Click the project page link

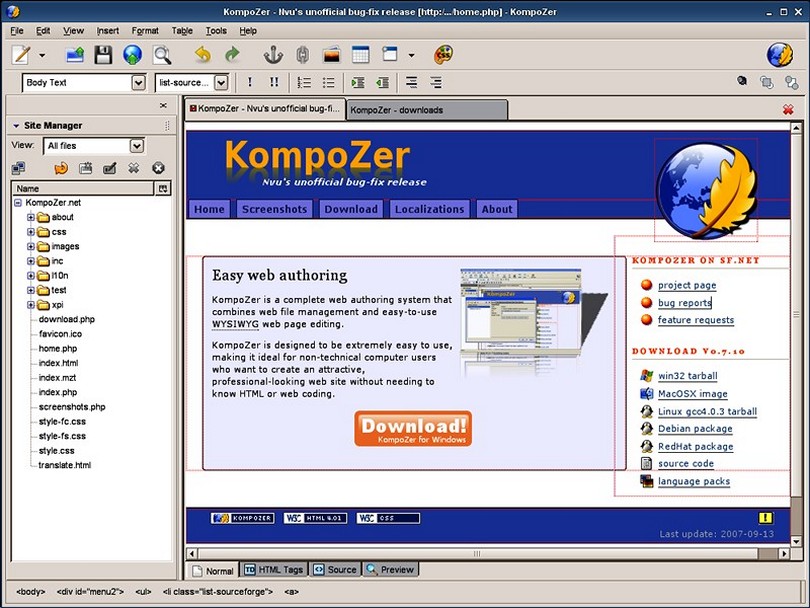click(x=687, y=285)
